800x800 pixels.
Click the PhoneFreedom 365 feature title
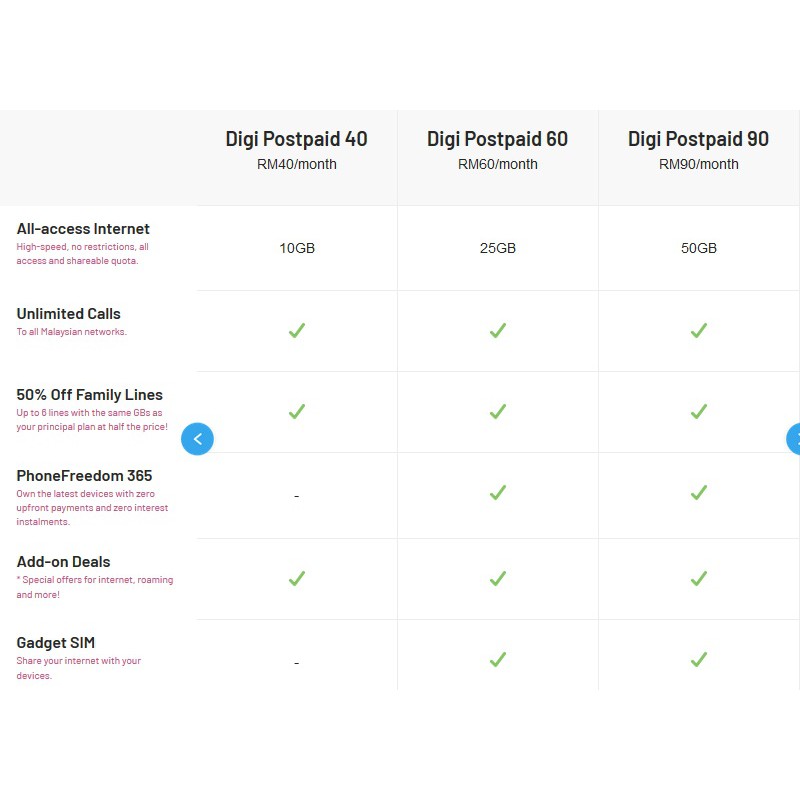click(x=84, y=476)
